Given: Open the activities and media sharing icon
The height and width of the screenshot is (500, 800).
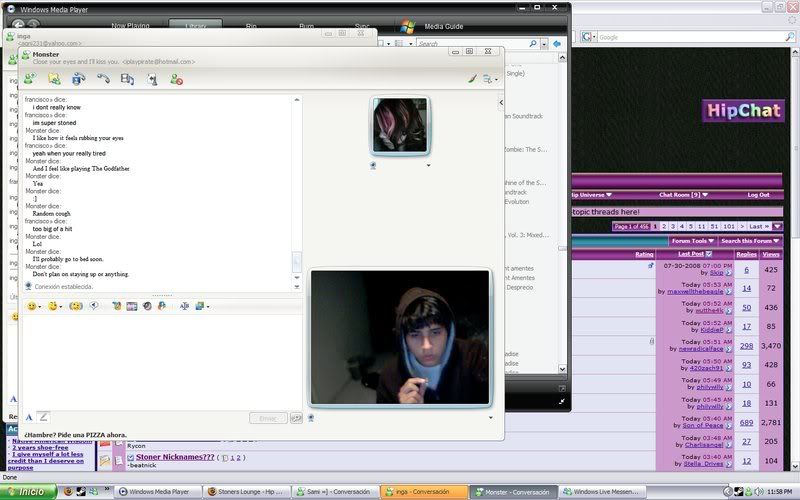Looking at the screenshot, I should coord(127,79).
